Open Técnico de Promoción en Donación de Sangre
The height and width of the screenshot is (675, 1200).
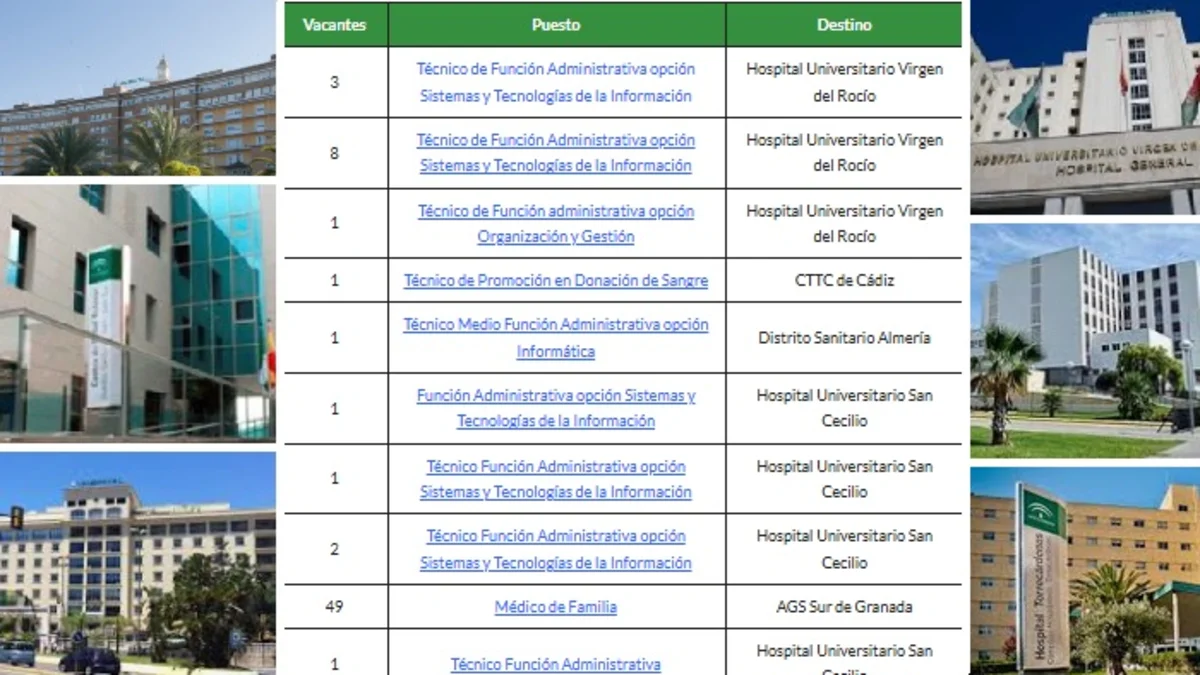(555, 281)
